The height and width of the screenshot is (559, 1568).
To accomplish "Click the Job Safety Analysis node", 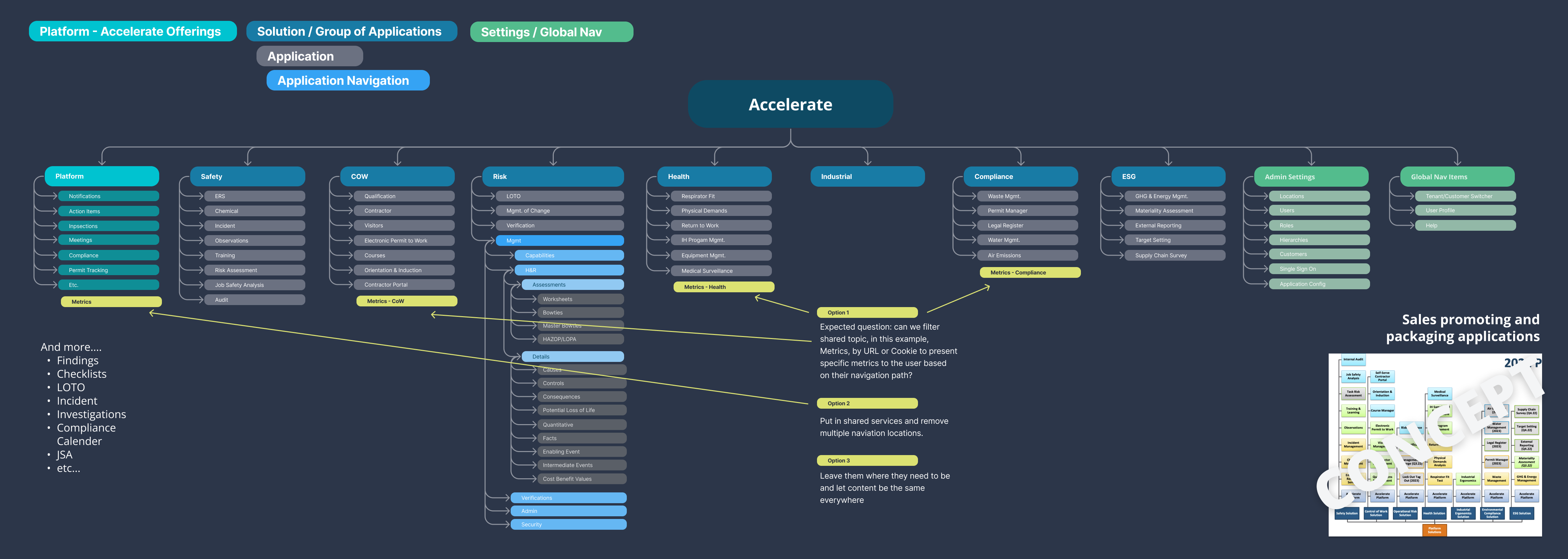I will 254,285.
